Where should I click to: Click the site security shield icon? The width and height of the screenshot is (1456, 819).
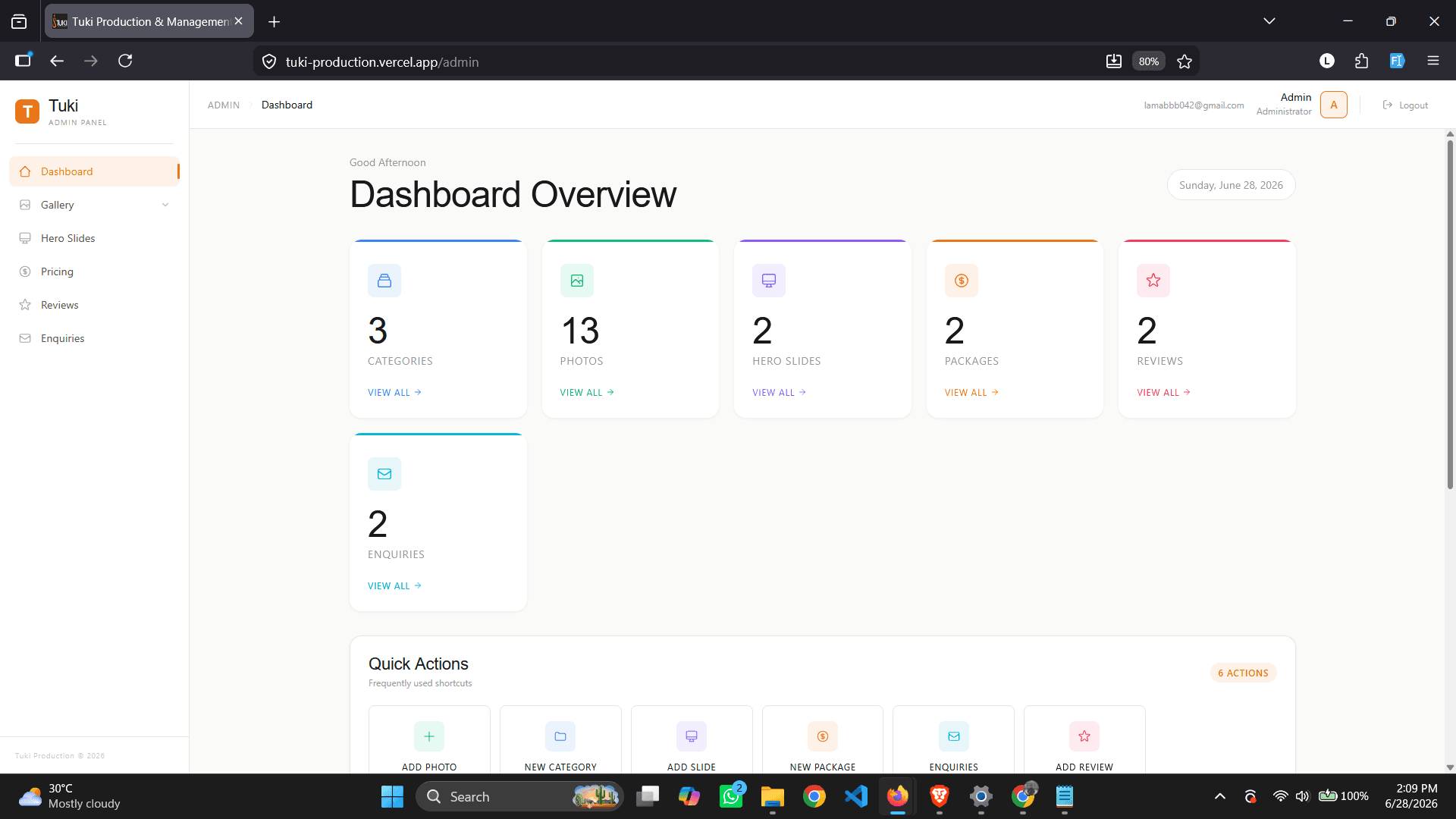coord(269,61)
